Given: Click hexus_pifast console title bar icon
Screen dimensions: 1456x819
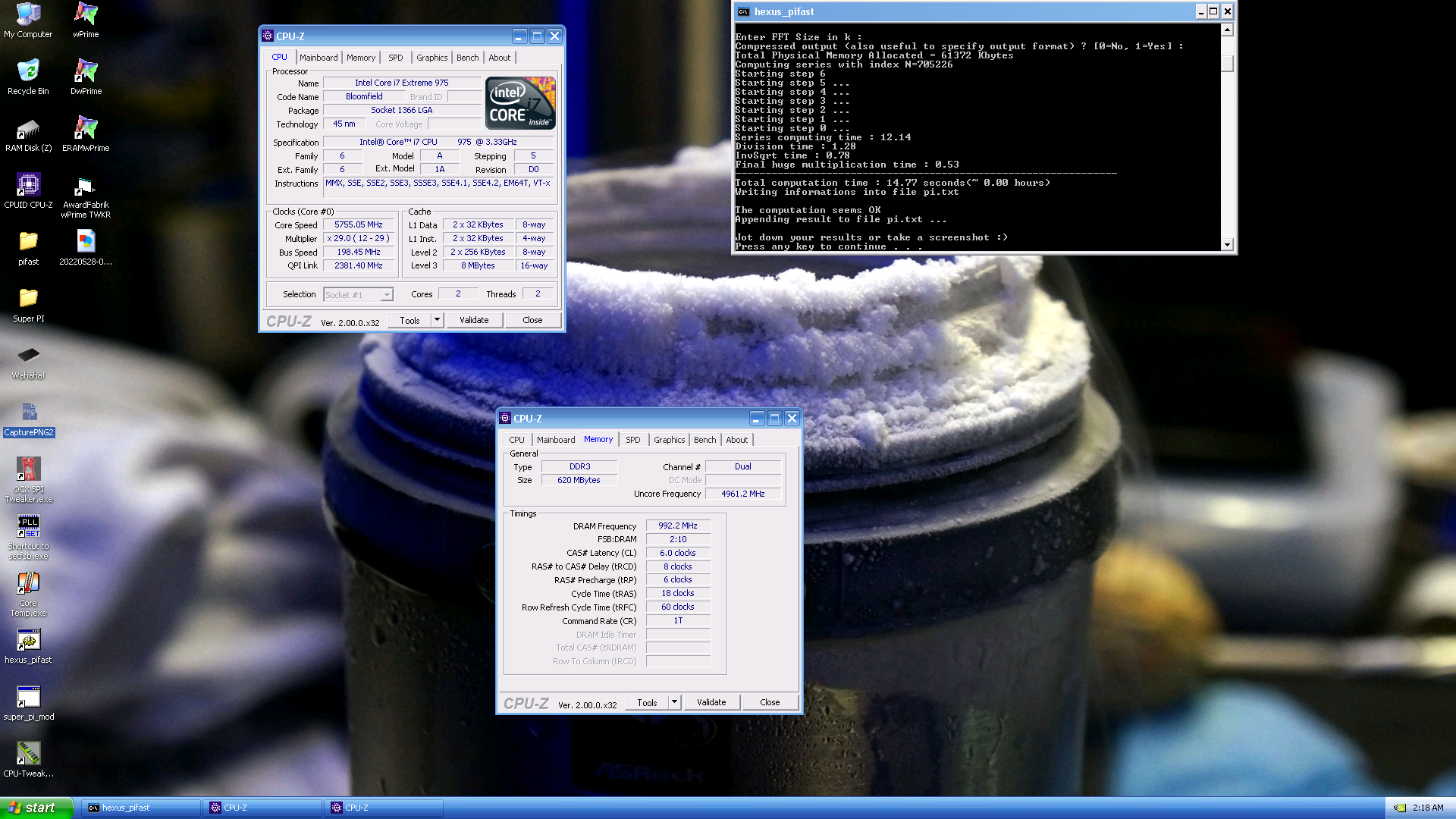Looking at the screenshot, I should pos(743,11).
